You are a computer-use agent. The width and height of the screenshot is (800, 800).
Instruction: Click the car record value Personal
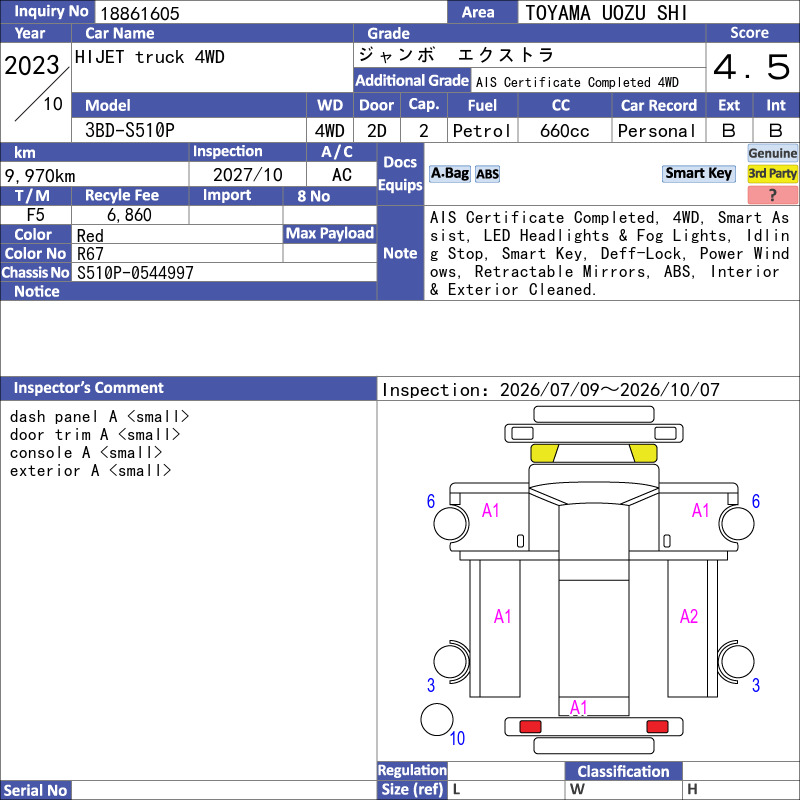[x=657, y=131]
